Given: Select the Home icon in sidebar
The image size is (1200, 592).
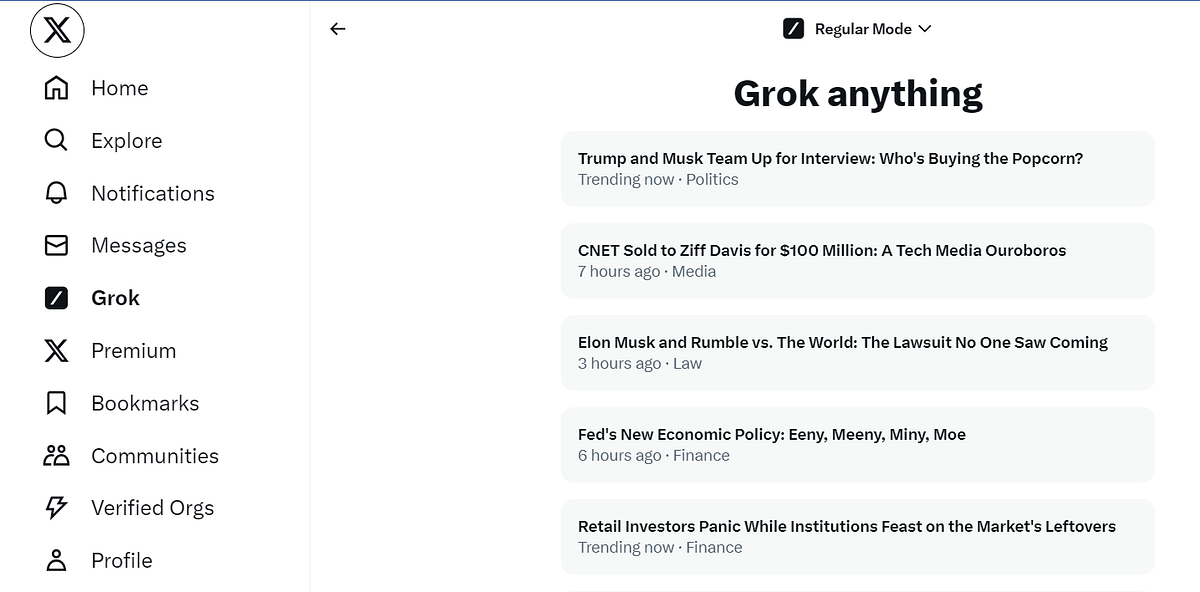Looking at the screenshot, I should (56, 88).
